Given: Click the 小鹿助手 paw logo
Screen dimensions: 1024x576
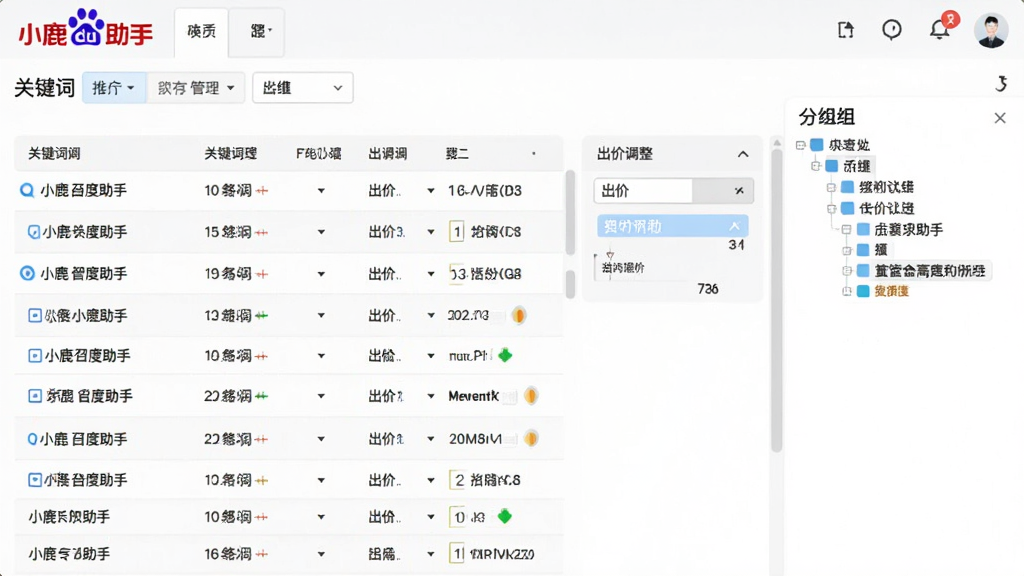Looking at the screenshot, I should coord(86,27).
